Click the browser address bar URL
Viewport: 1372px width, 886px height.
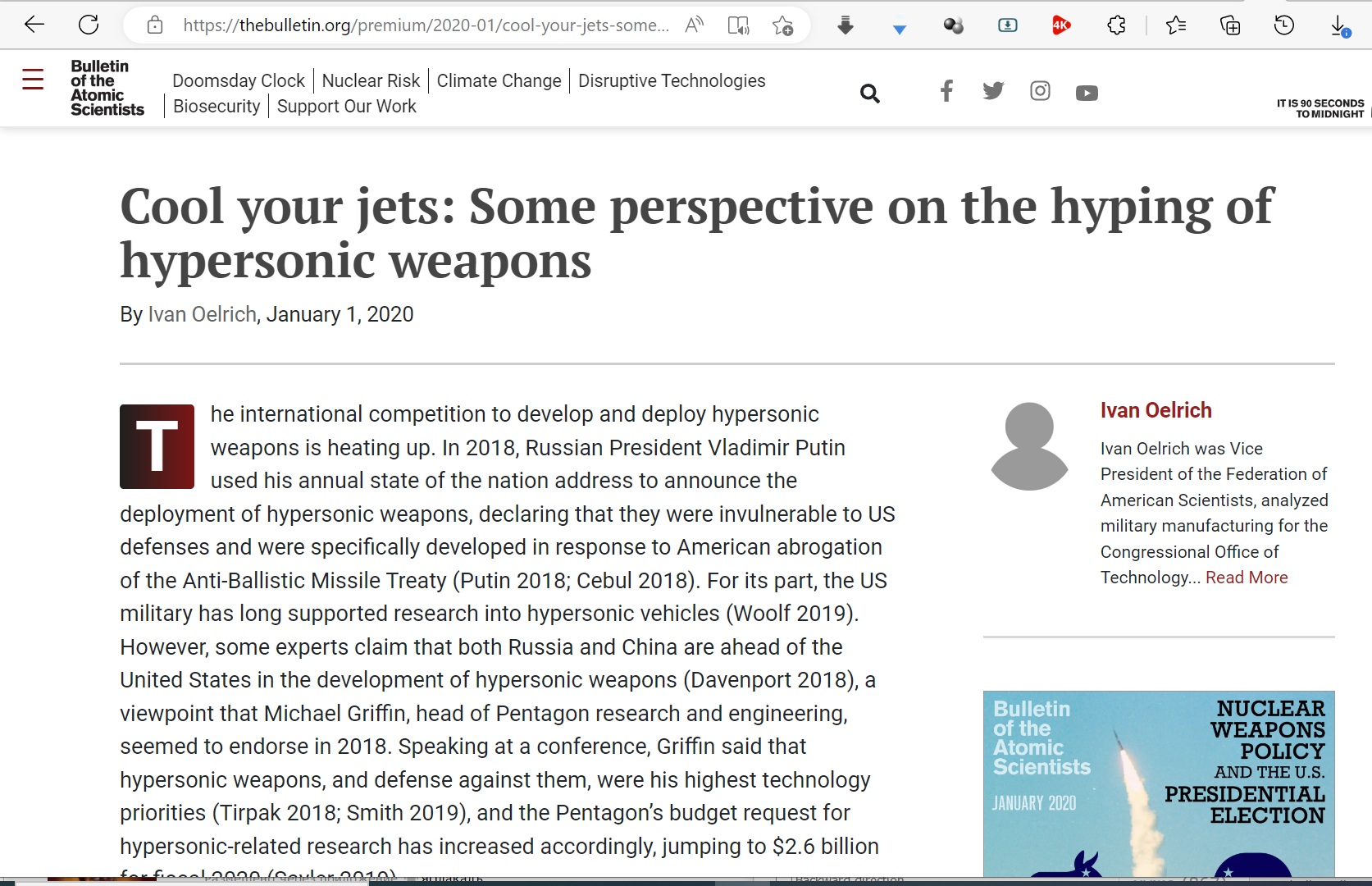[426, 25]
